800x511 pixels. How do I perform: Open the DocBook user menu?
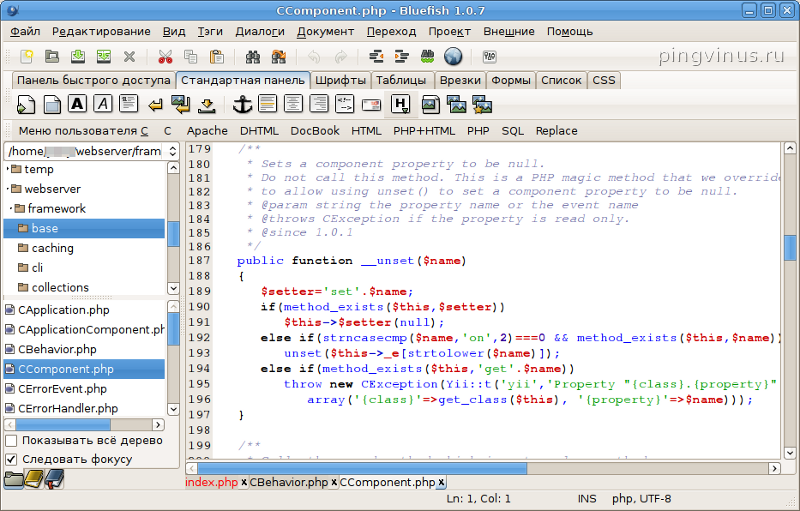pos(315,131)
